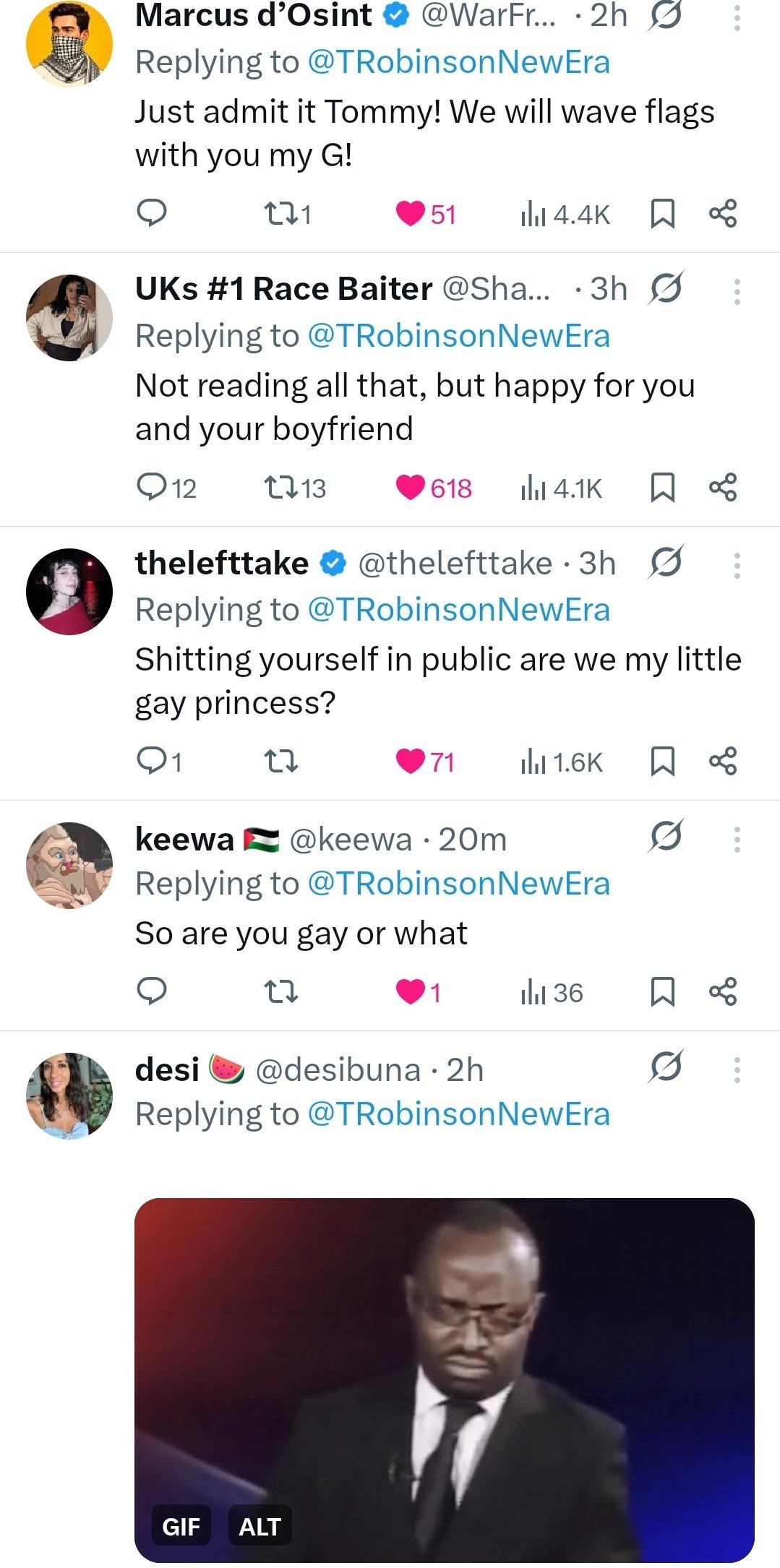
Task: Unlike thelefttake's reply with 71 likes
Action: point(411,762)
